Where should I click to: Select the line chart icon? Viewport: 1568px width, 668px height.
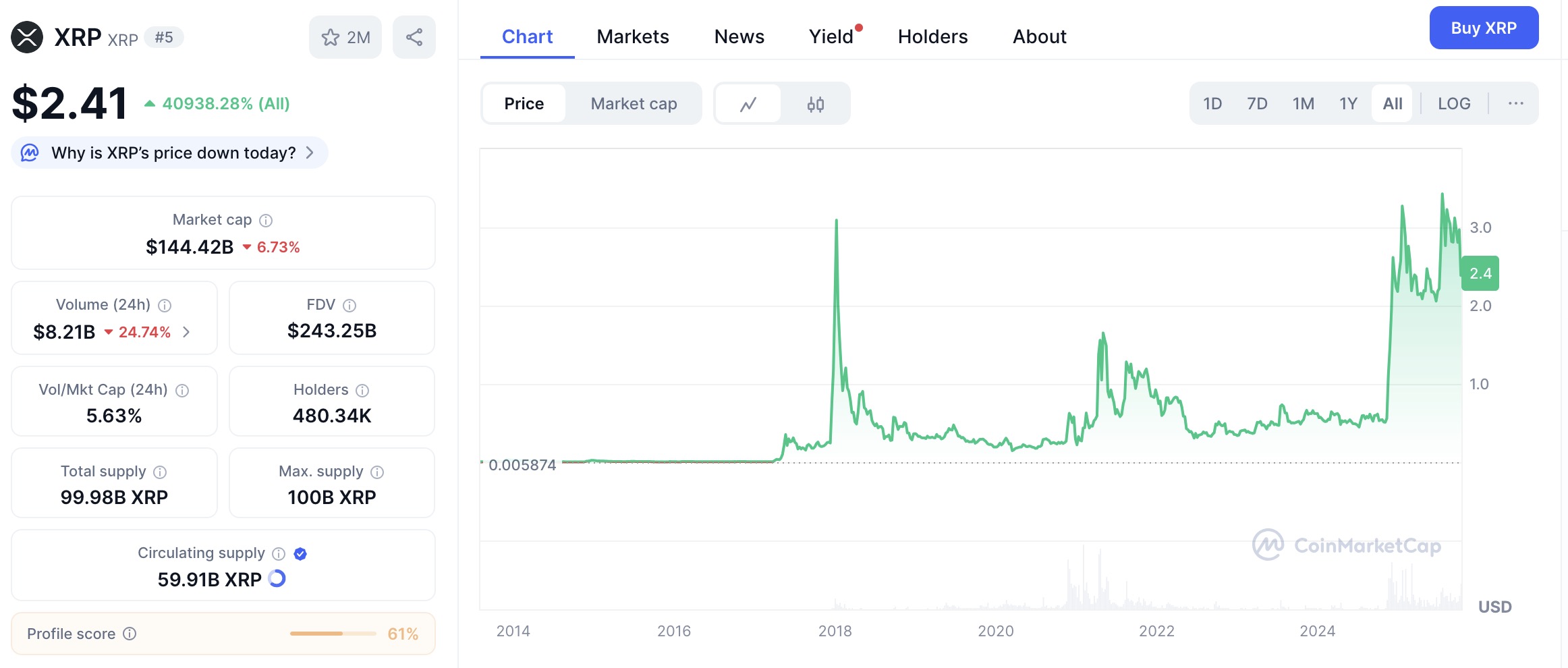coord(748,104)
